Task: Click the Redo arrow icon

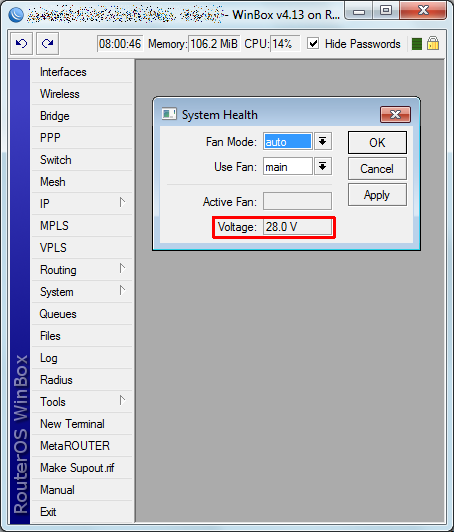Action: click(x=48, y=43)
